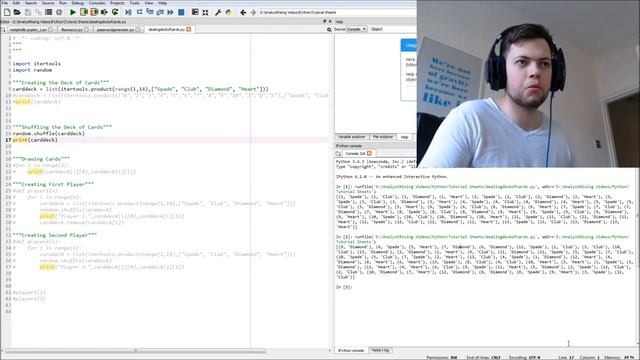The width and height of the screenshot is (640, 360).
Task: Click the forward arrow in toolbar
Action: (253, 12)
